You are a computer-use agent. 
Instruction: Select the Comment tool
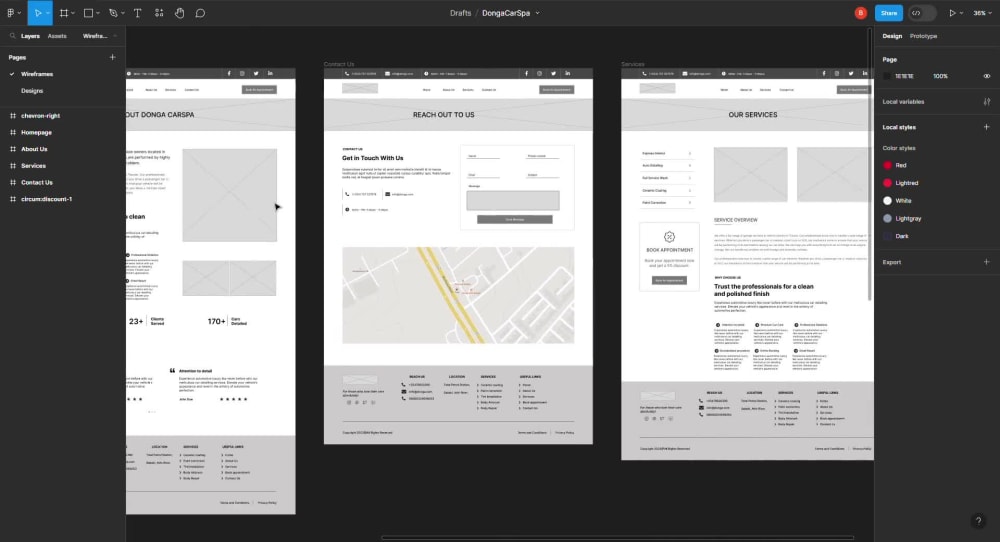click(200, 13)
